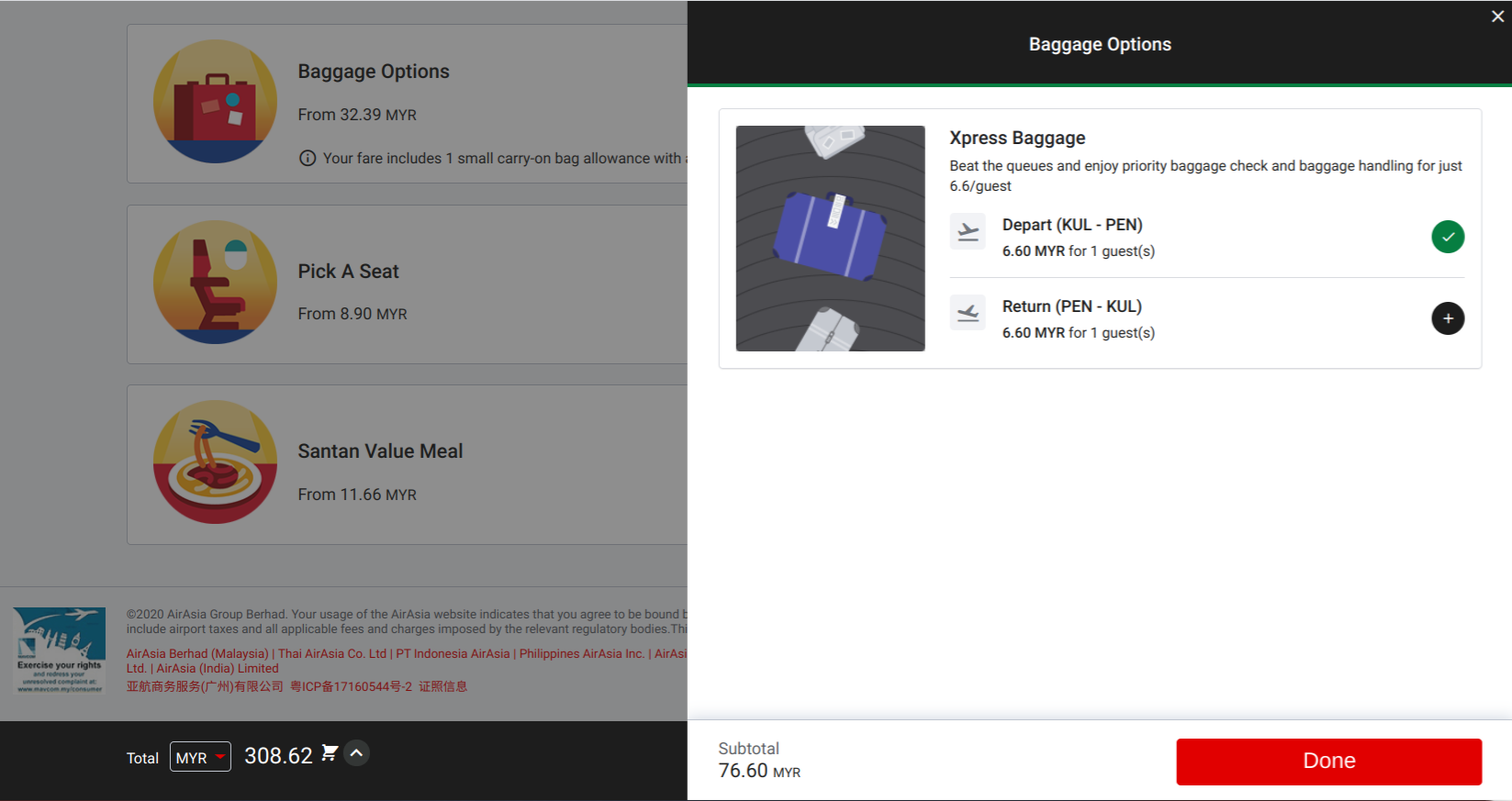Open the Baggage Options suitcase icon
Screen dimensions: 1512x801
pyautogui.click(x=215, y=102)
